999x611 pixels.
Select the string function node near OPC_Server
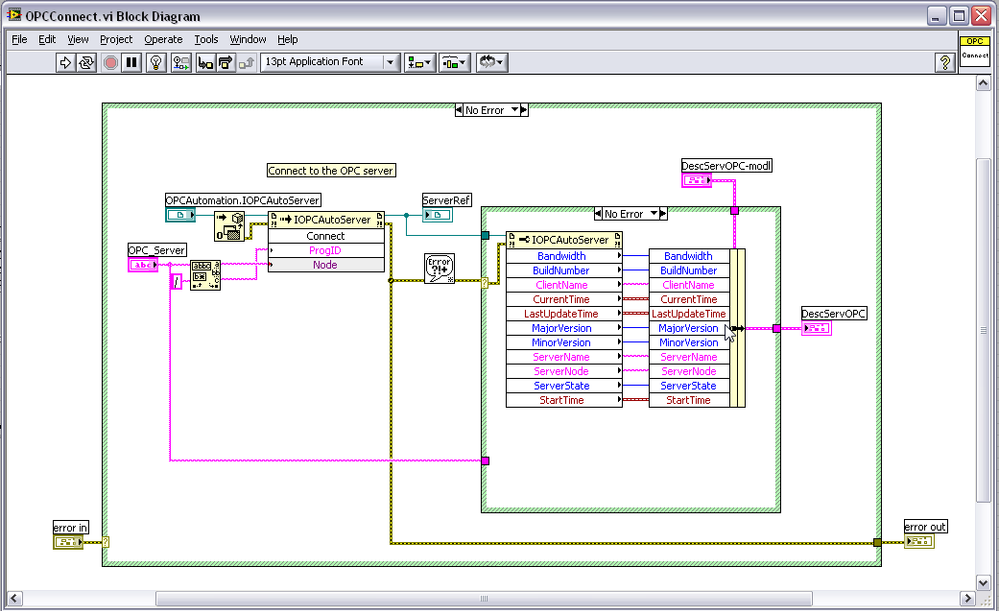click(206, 275)
